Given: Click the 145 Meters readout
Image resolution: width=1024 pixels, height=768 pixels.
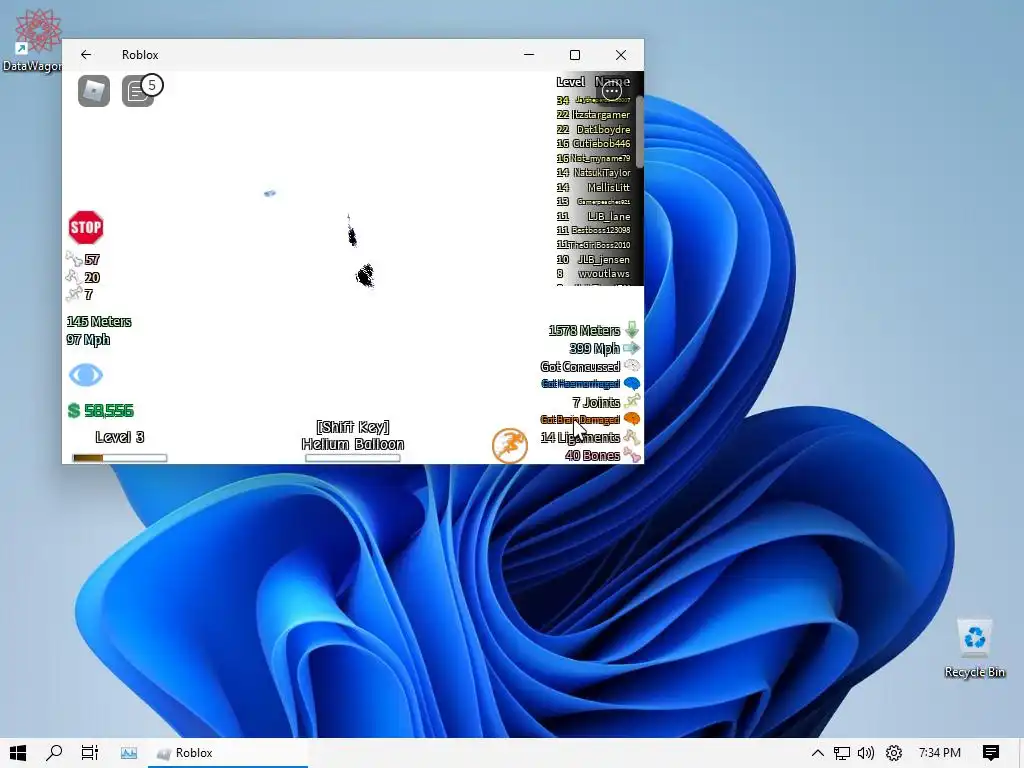Looking at the screenshot, I should pyautogui.click(x=99, y=321).
